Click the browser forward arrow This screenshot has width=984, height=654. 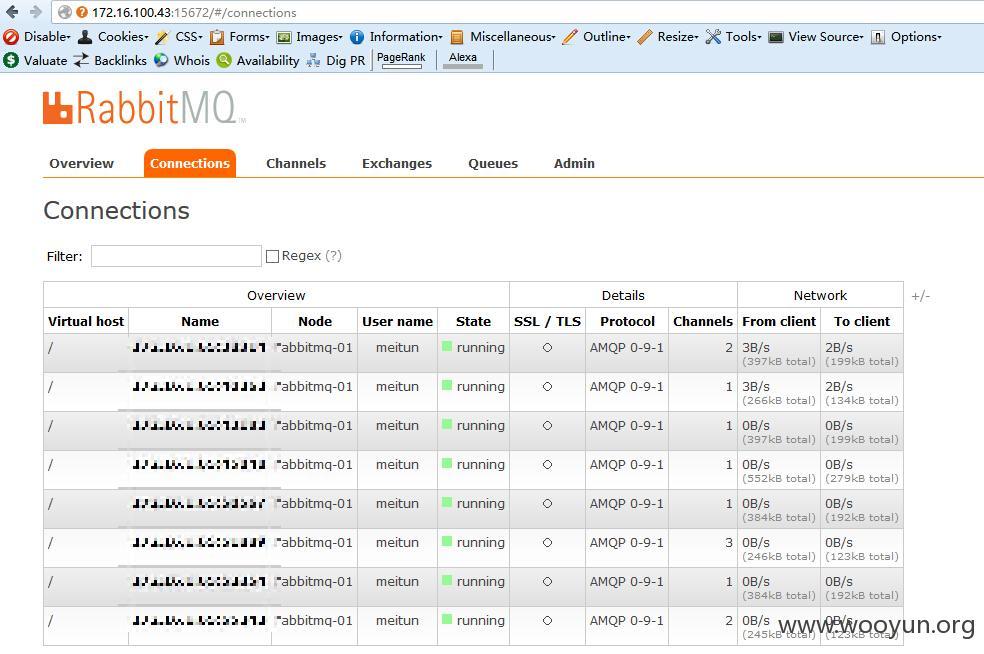click(36, 12)
